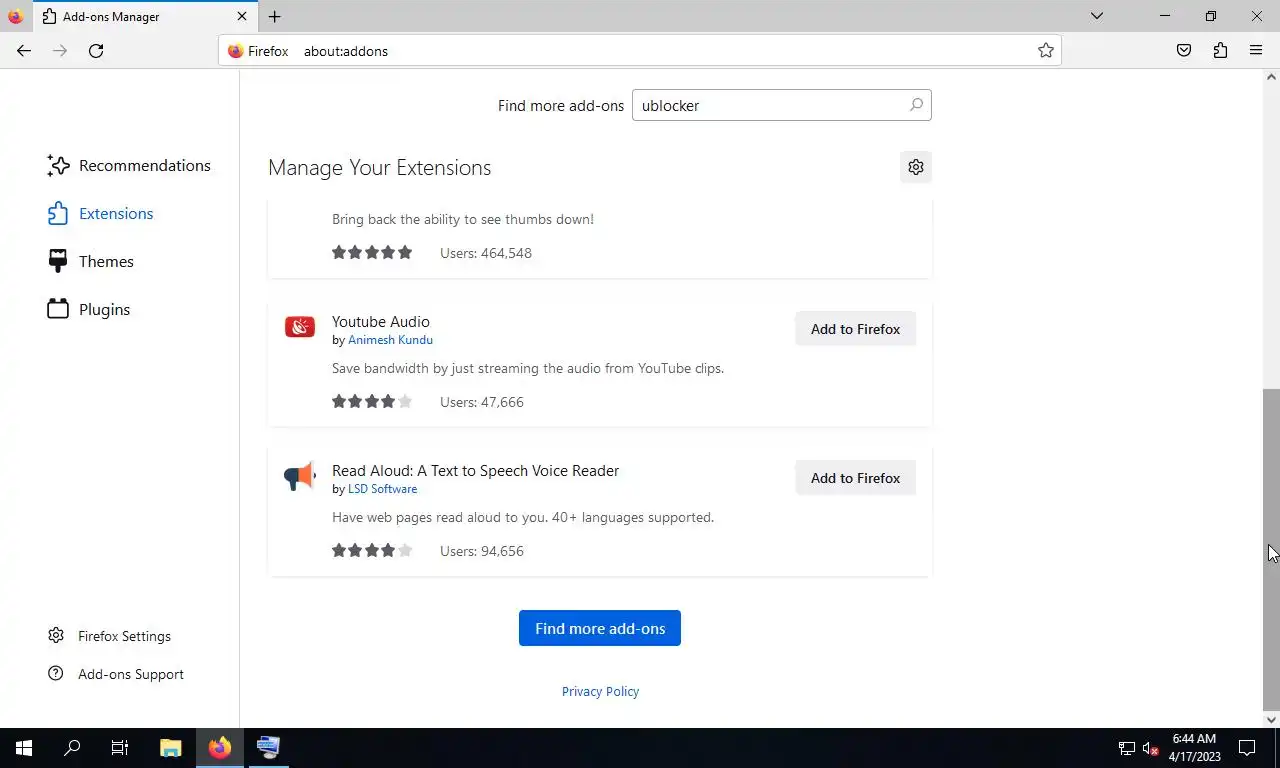Viewport: 1280px width, 768px height.
Task: Select the Extensions category
Action: coord(100,214)
